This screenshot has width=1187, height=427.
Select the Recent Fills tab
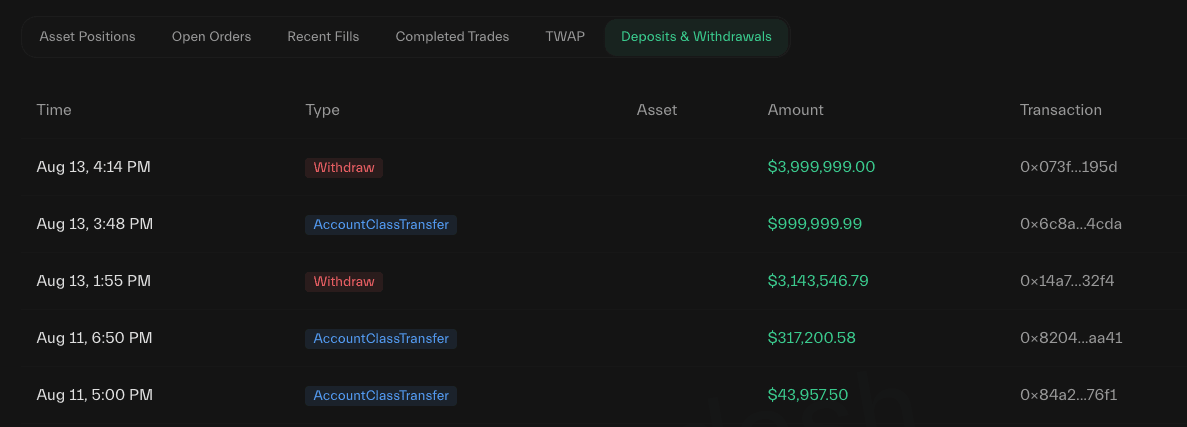click(x=323, y=36)
